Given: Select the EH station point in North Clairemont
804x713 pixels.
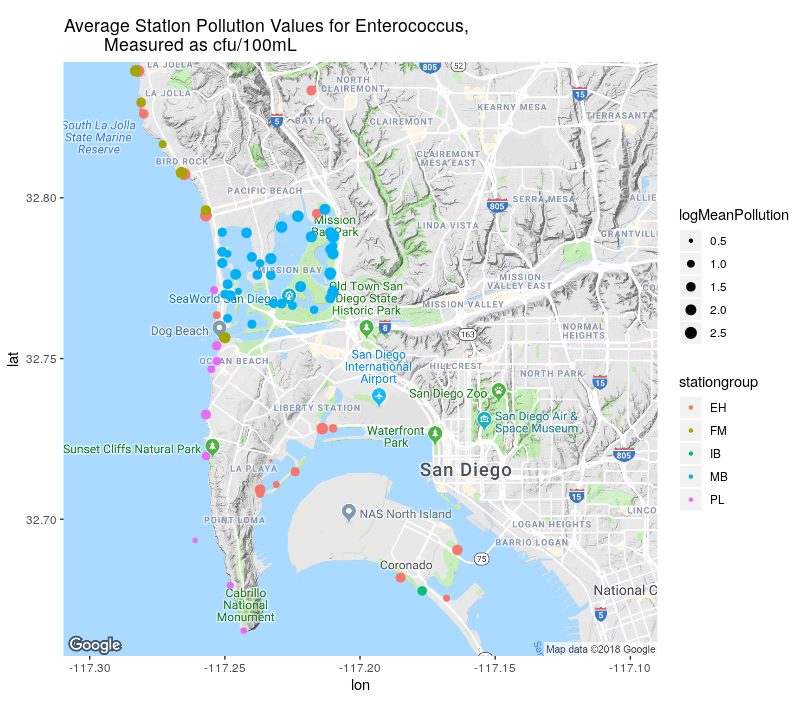Looking at the screenshot, I should tap(311, 91).
